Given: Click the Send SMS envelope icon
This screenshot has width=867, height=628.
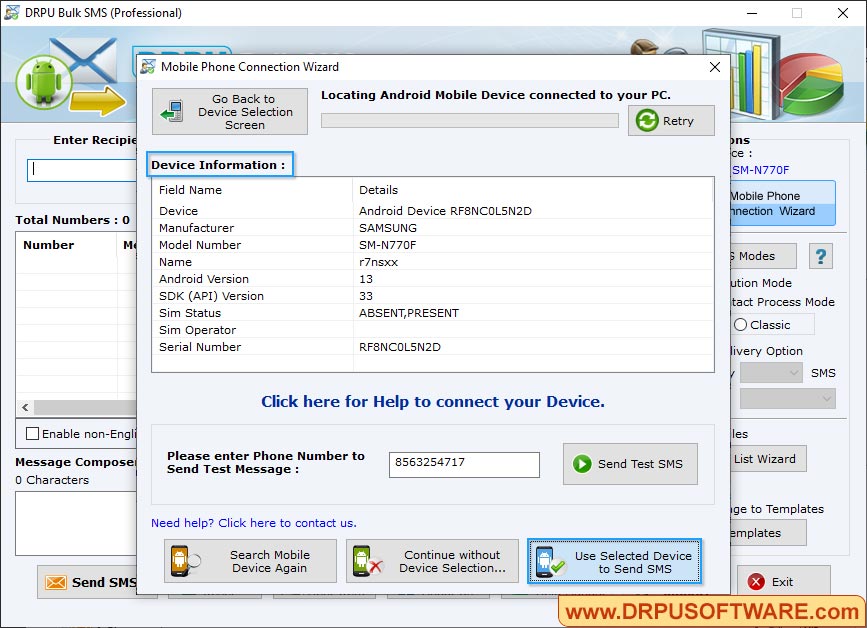Looking at the screenshot, I should pyautogui.click(x=54, y=582).
